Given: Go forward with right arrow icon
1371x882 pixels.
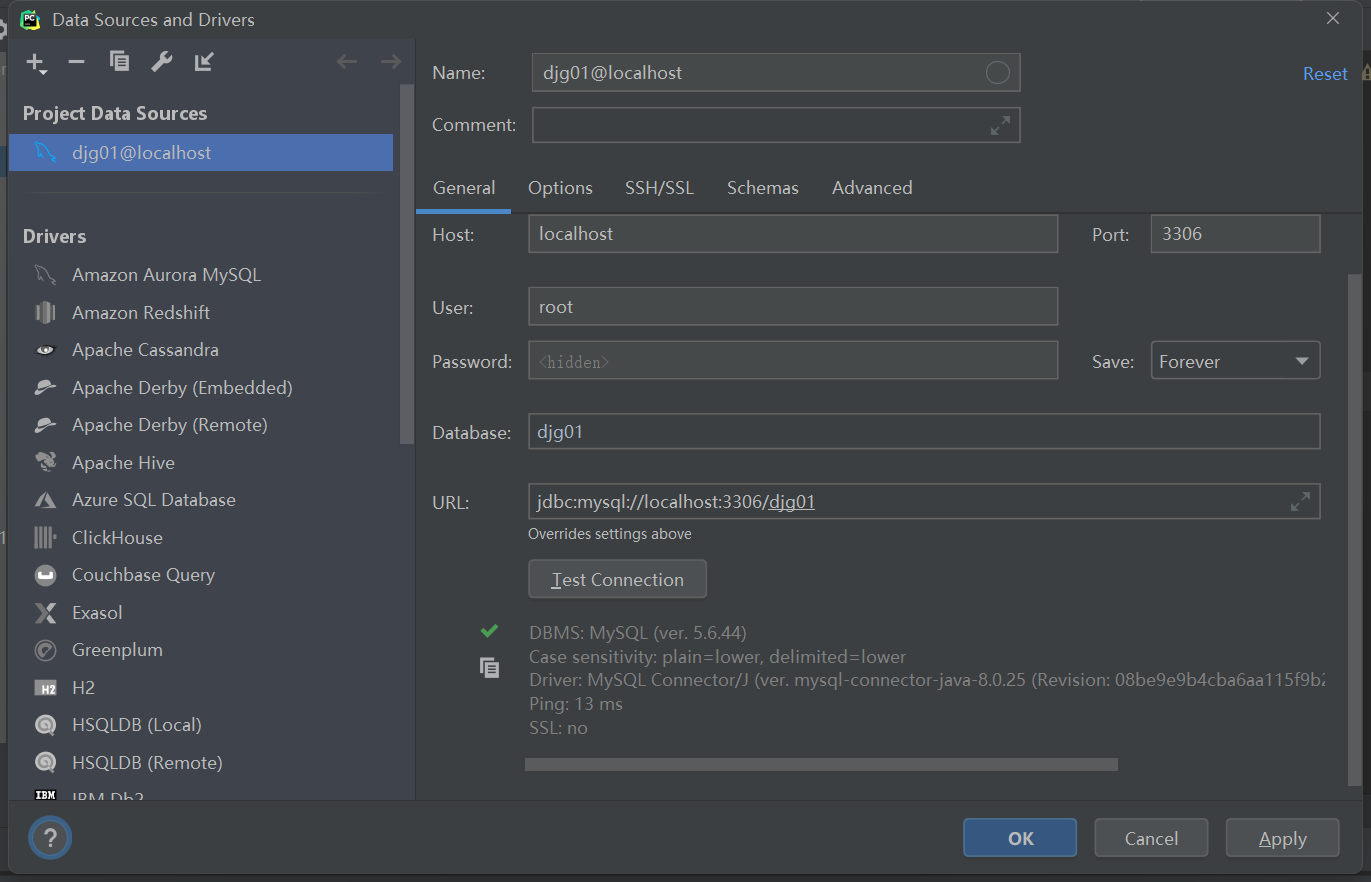Looking at the screenshot, I should point(390,62).
